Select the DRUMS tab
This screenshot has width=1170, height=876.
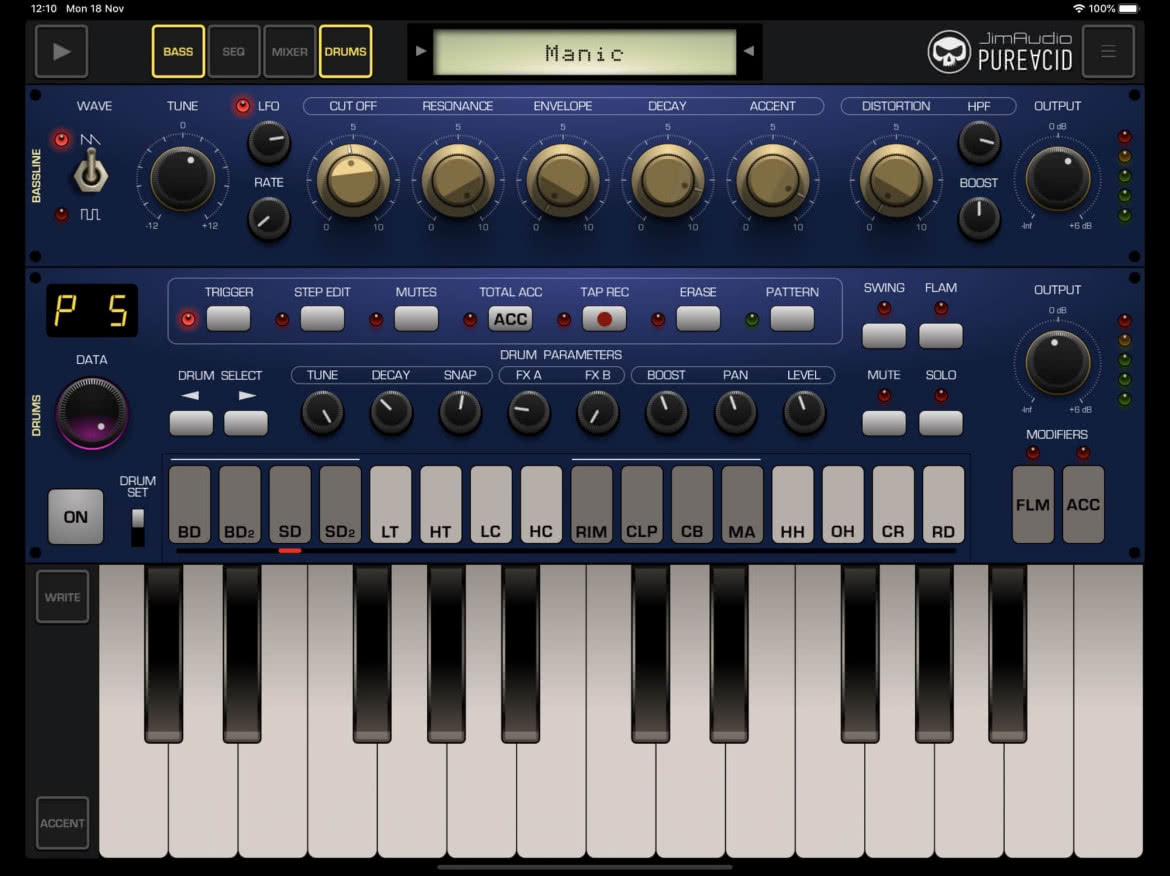[x=345, y=51]
